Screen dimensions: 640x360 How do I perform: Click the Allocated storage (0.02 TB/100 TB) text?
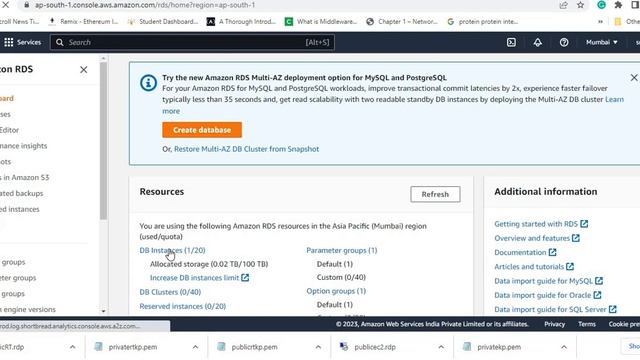pyautogui.click(x=209, y=264)
